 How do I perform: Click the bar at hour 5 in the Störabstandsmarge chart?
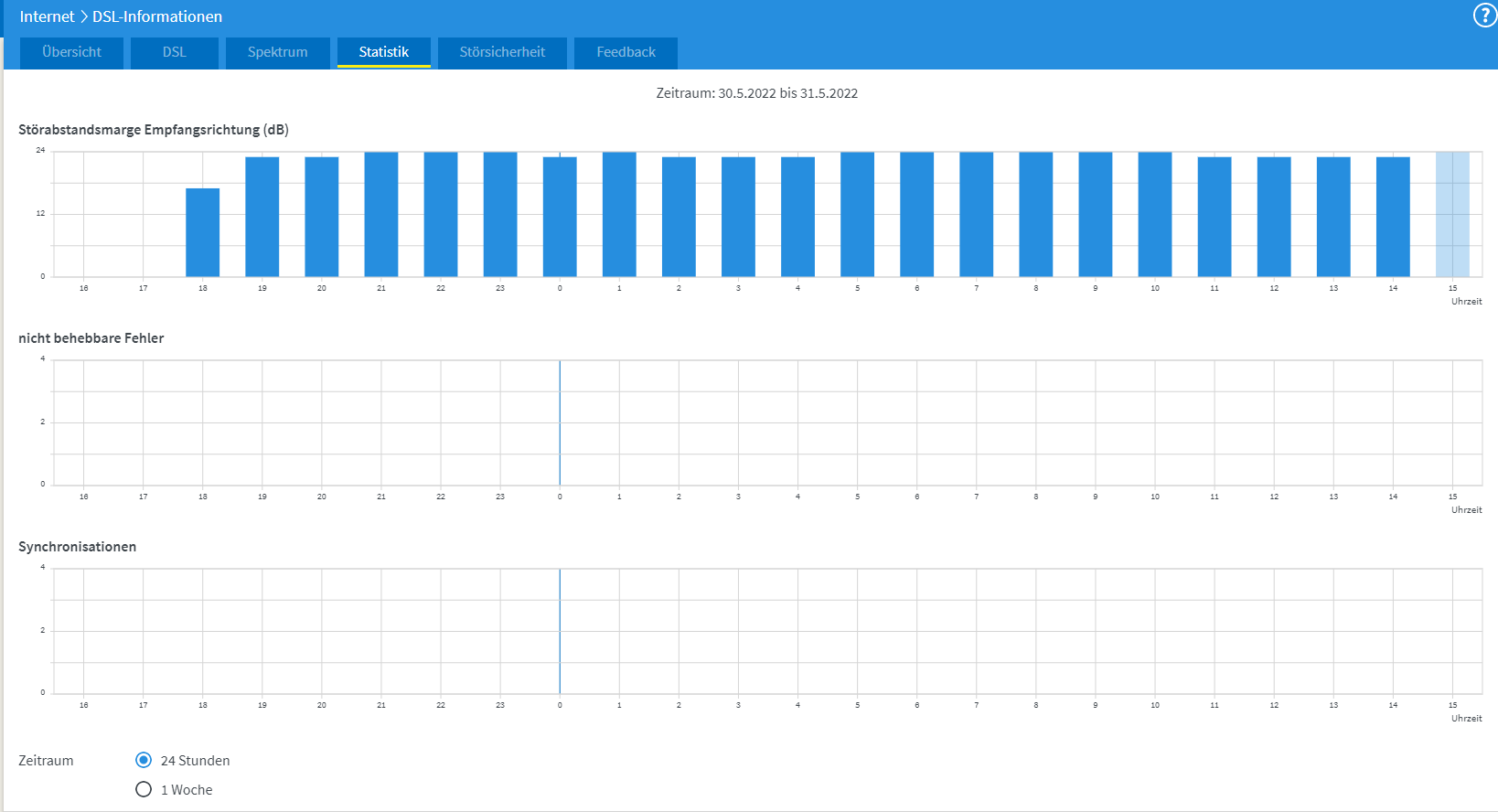(857, 214)
